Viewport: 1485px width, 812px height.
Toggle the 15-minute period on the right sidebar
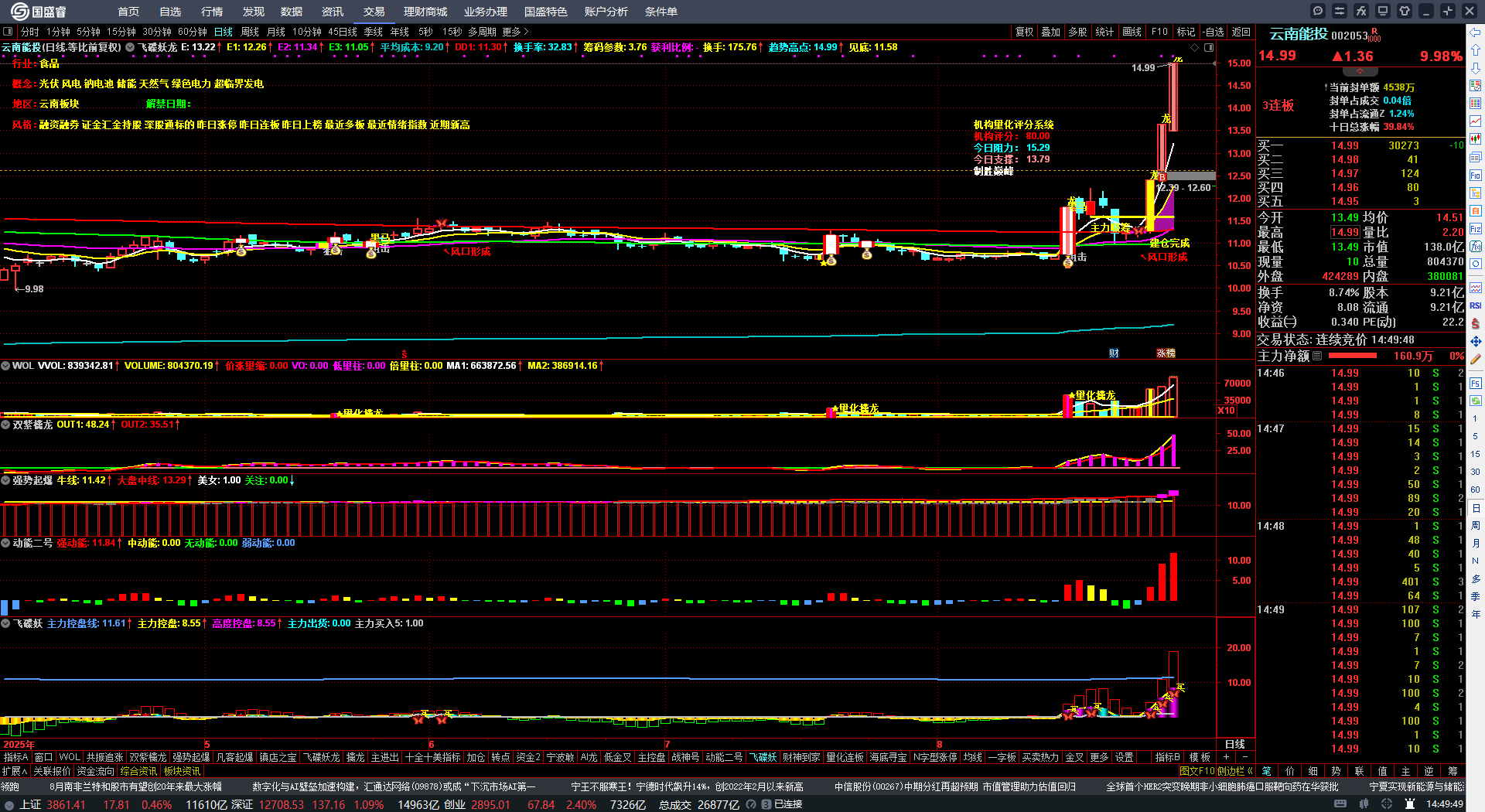(x=1476, y=454)
